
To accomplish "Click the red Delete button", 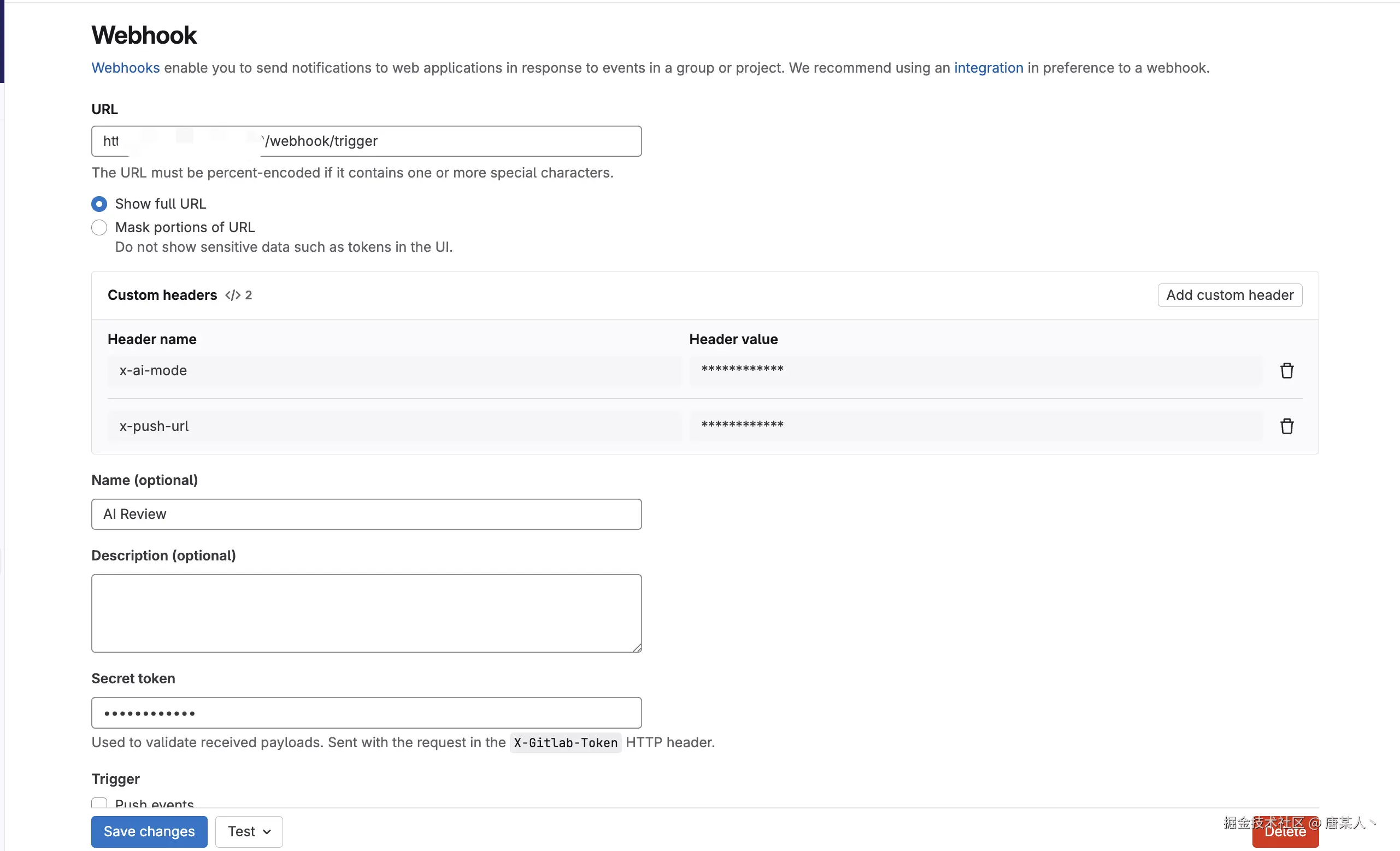I will pyautogui.click(x=1285, y=835).
